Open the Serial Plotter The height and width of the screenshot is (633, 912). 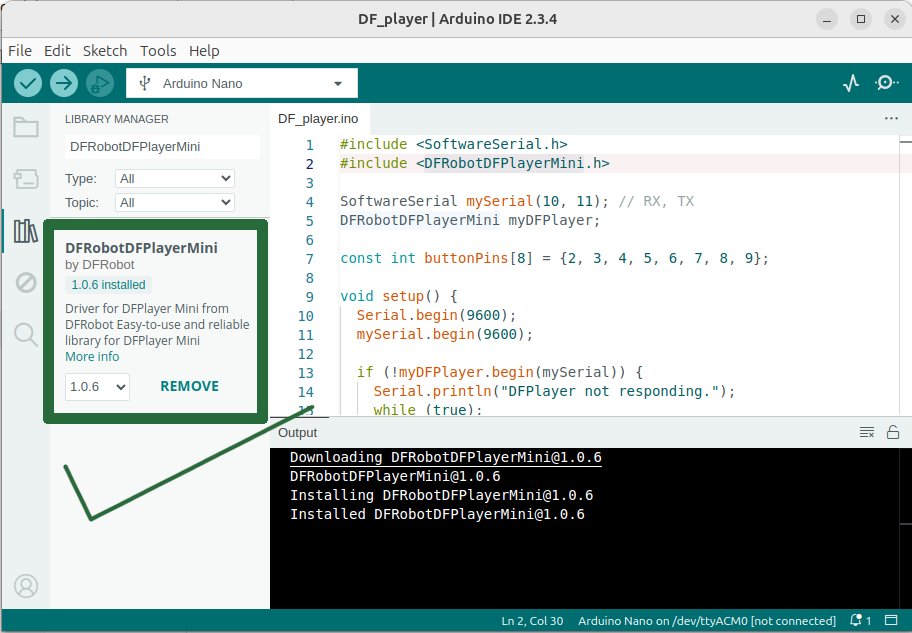(851, 84)
